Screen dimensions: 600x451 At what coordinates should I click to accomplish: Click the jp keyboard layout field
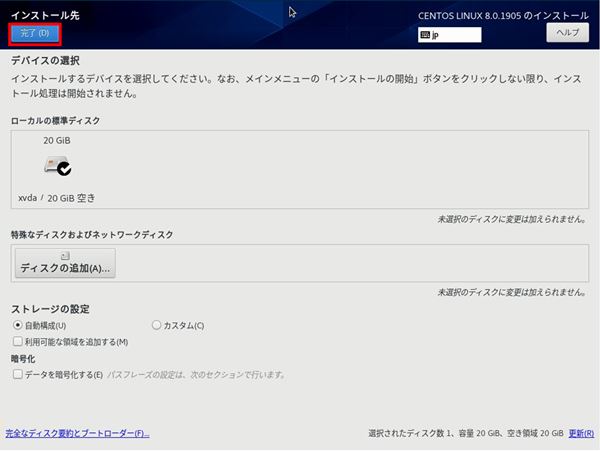tap(450, 35)
